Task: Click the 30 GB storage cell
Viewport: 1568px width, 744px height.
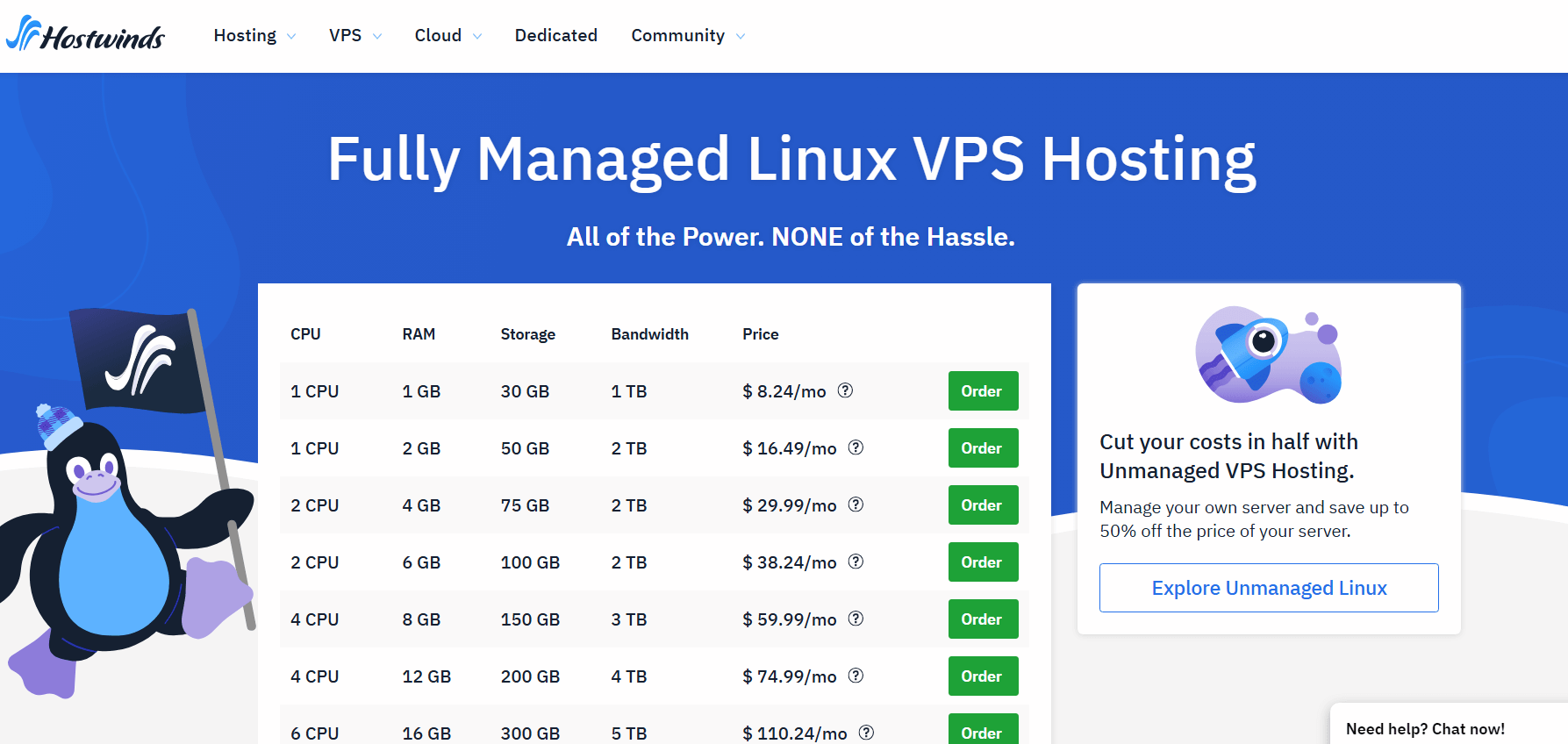Action: pos(525,391)
